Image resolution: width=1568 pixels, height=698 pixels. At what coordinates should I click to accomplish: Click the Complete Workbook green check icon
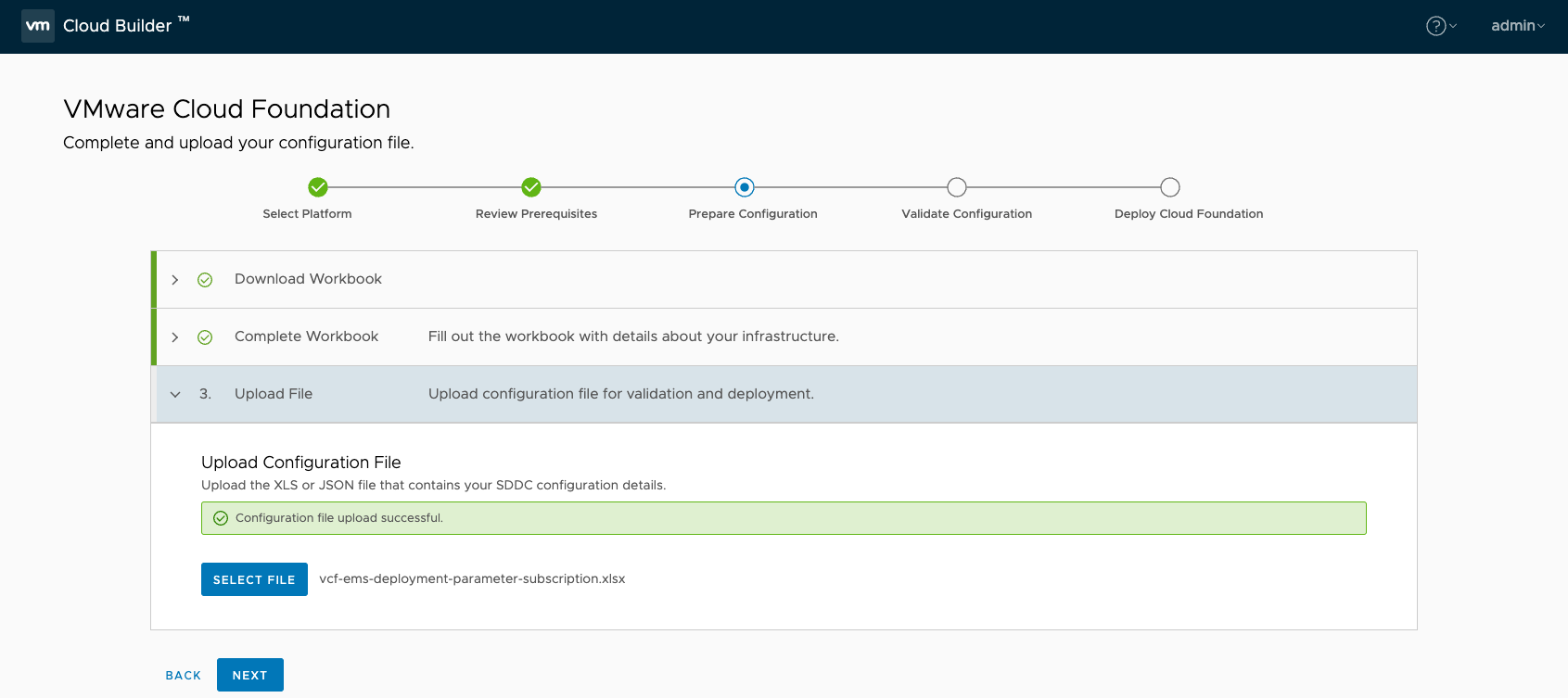coord(205,337)
